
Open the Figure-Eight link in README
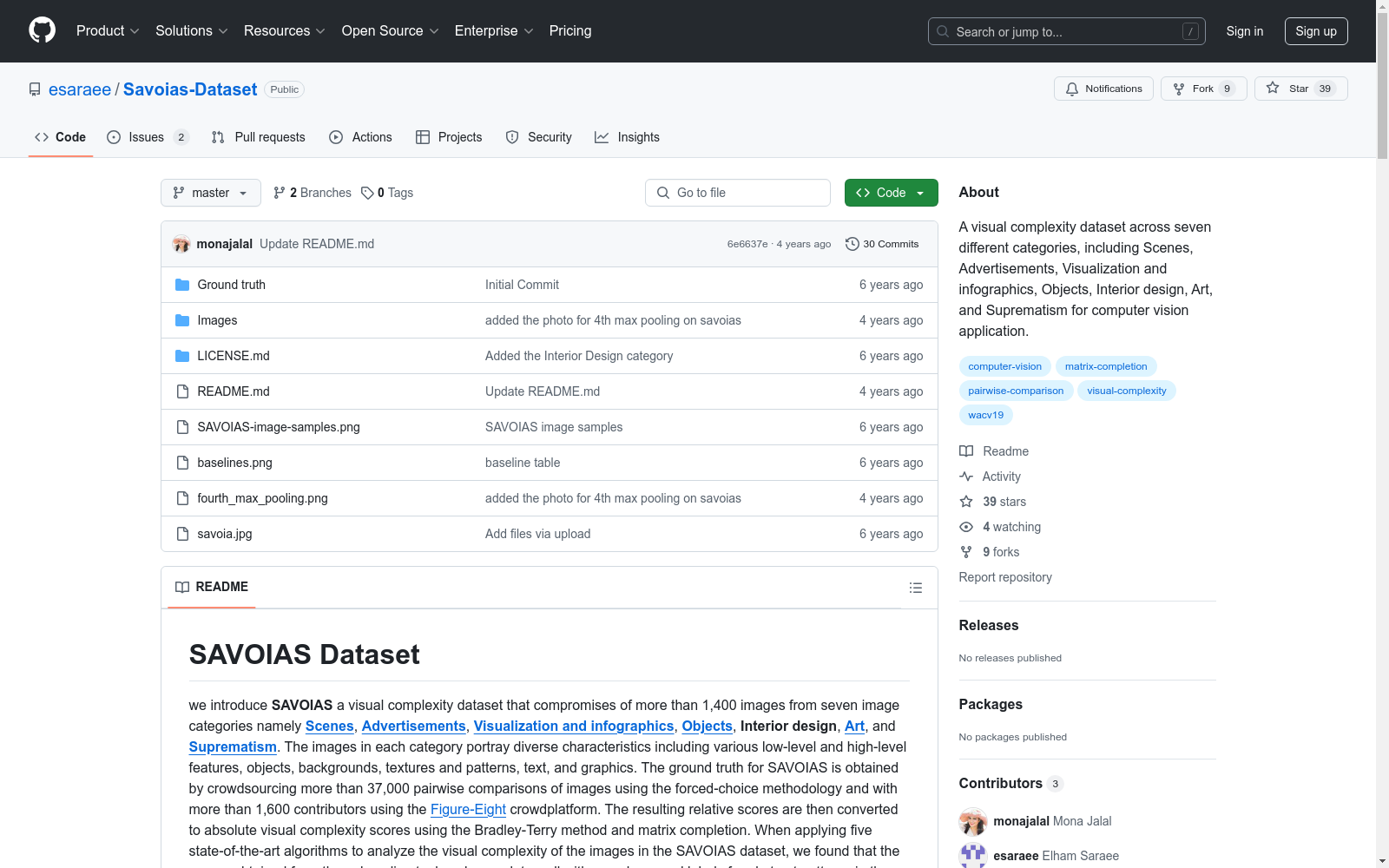click(468, 809)
